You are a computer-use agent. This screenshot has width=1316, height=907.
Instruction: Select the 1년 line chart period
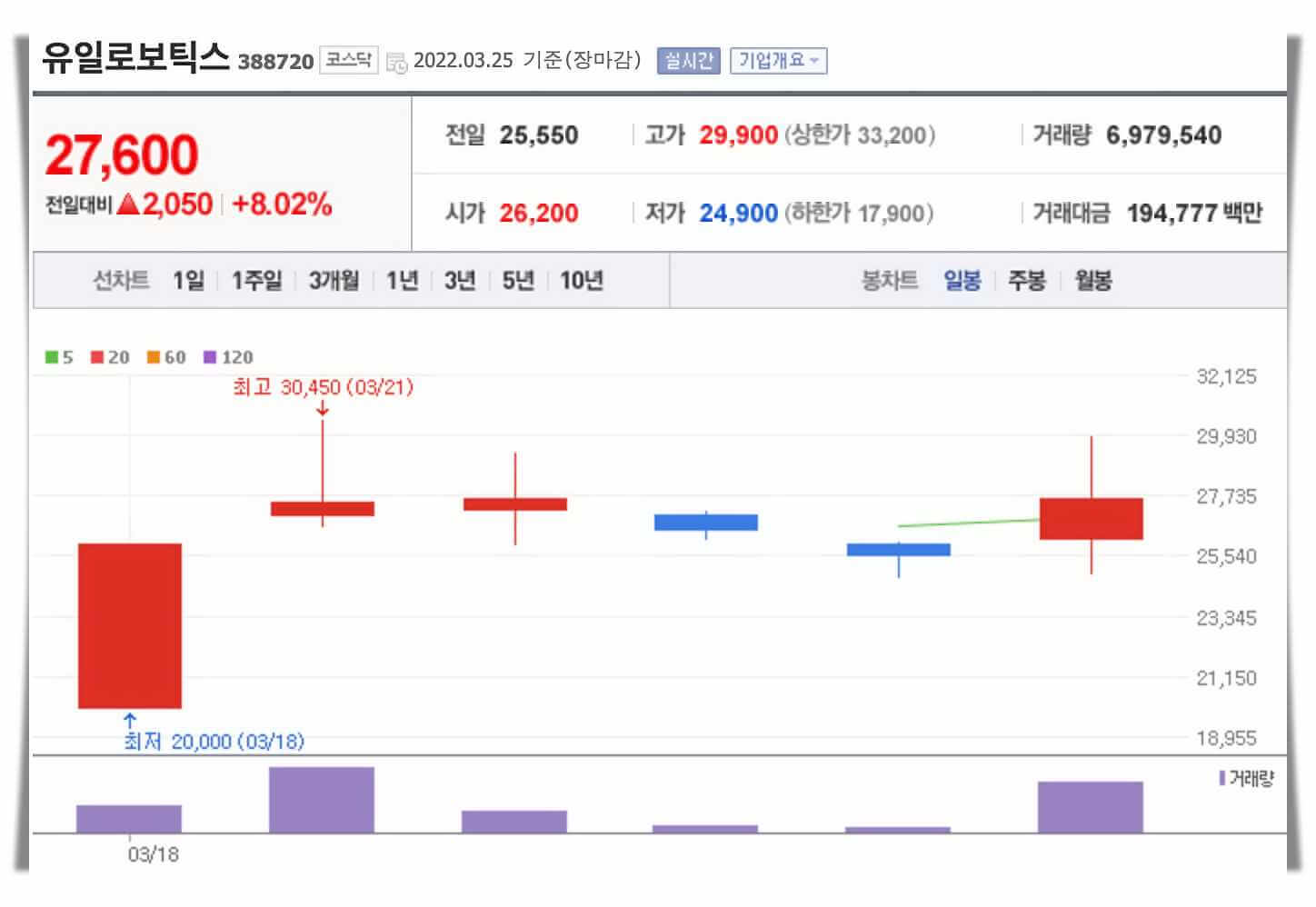[402, 280]
